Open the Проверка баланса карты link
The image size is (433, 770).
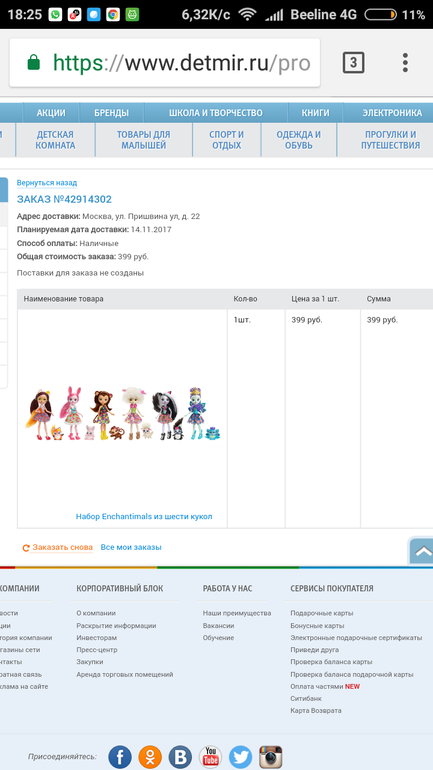coord(331,662)
